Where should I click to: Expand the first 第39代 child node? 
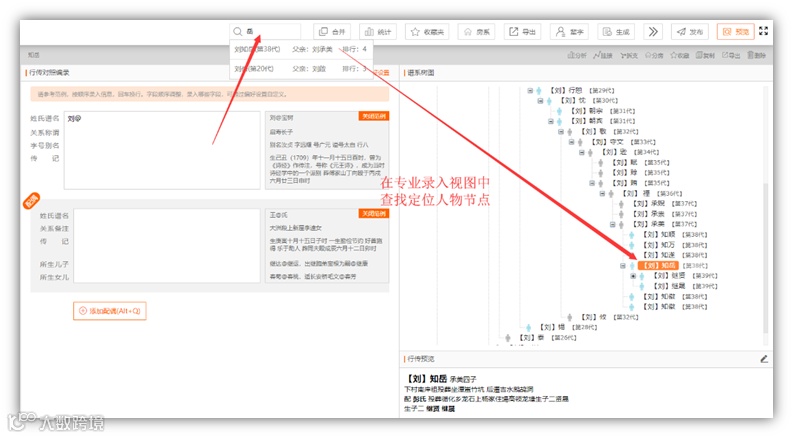click(x=633, y=276)
